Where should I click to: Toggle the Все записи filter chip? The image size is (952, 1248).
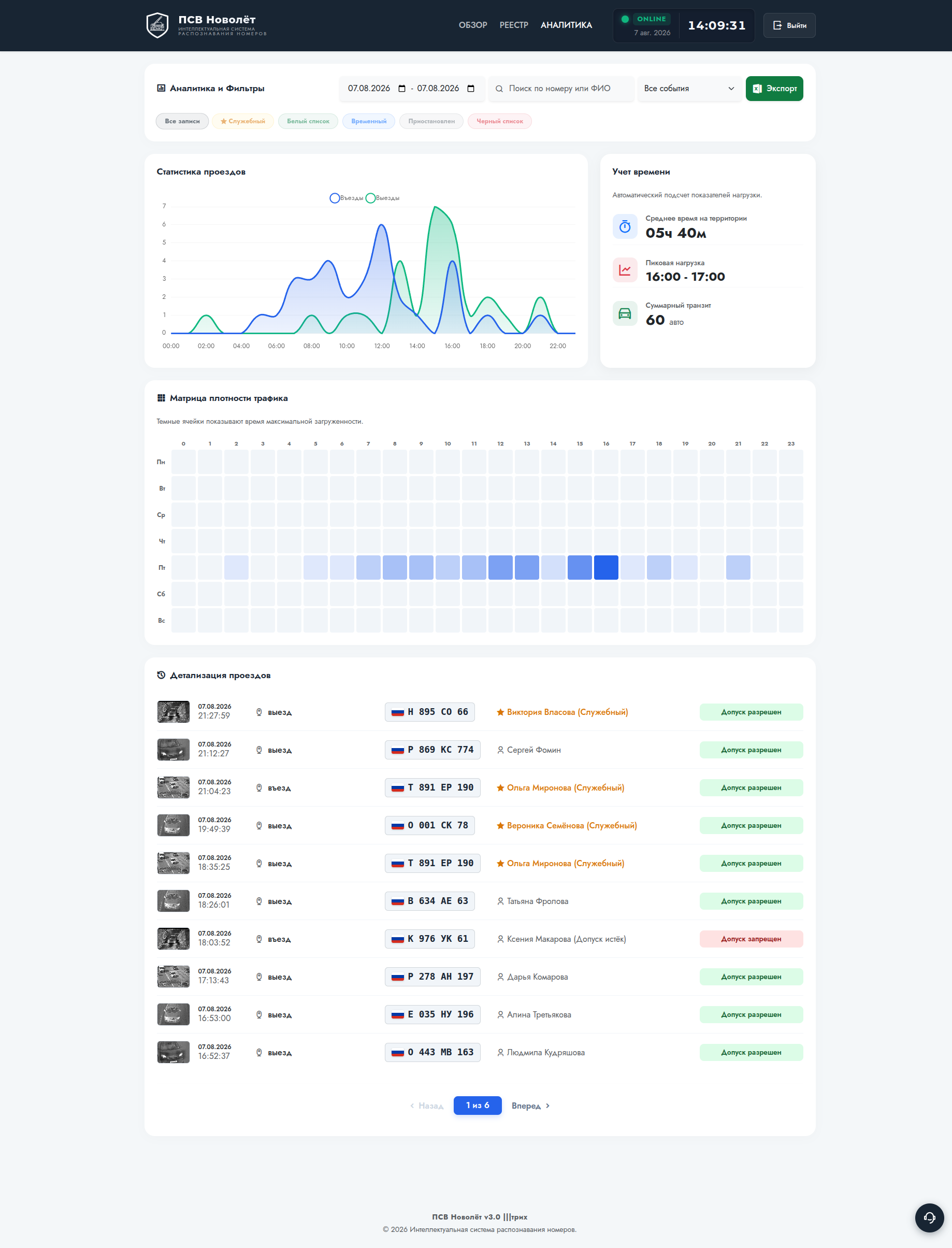coord(182,121)
